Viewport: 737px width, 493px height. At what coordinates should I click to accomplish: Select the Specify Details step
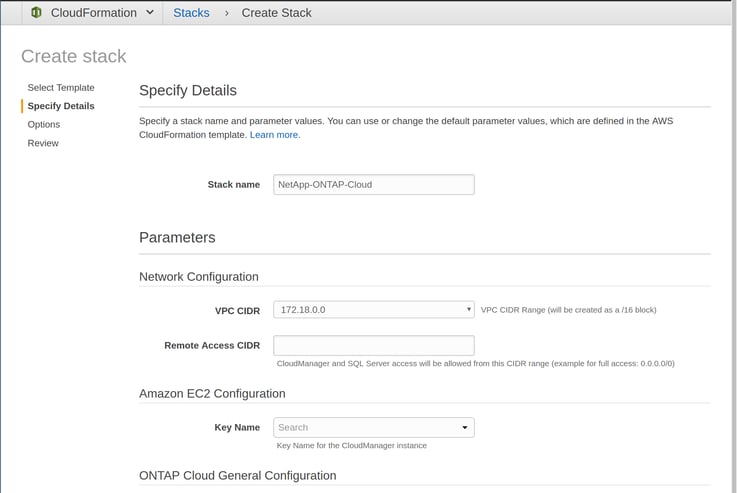pyautogui.click(x=61, y=106)
